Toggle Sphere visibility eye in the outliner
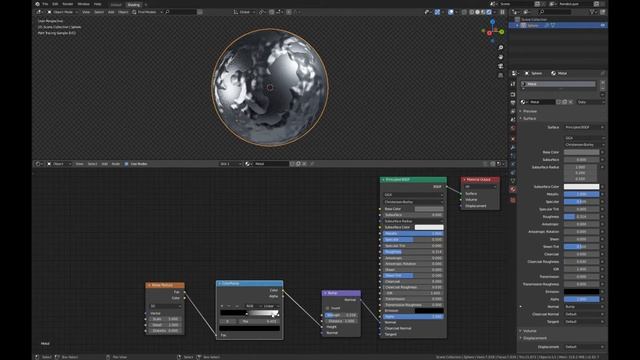The height and width of the screenshot is (360, 640). click(602, 25)
